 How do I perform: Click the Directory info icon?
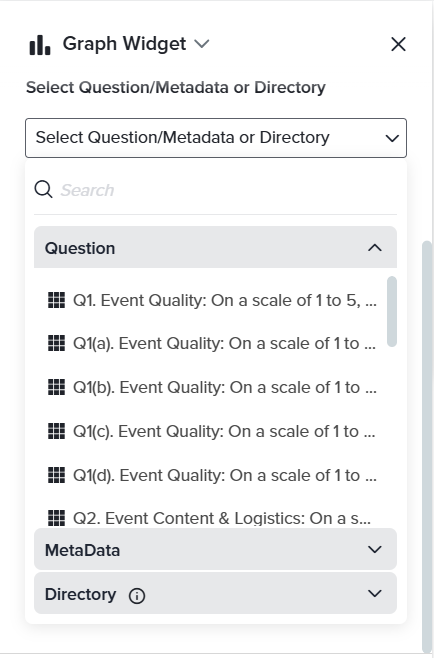137,595
